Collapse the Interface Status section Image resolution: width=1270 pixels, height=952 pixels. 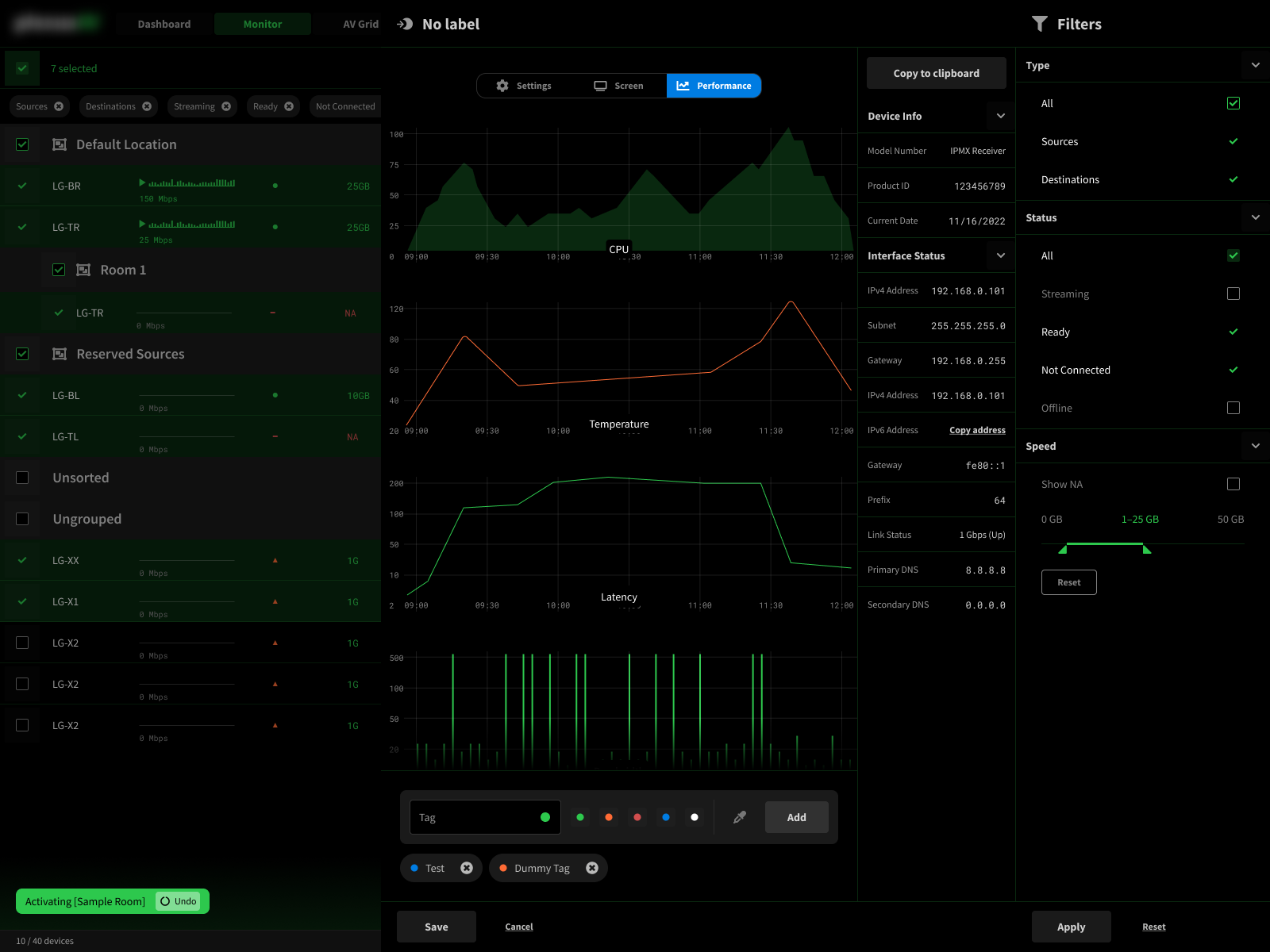[1001, 255]
